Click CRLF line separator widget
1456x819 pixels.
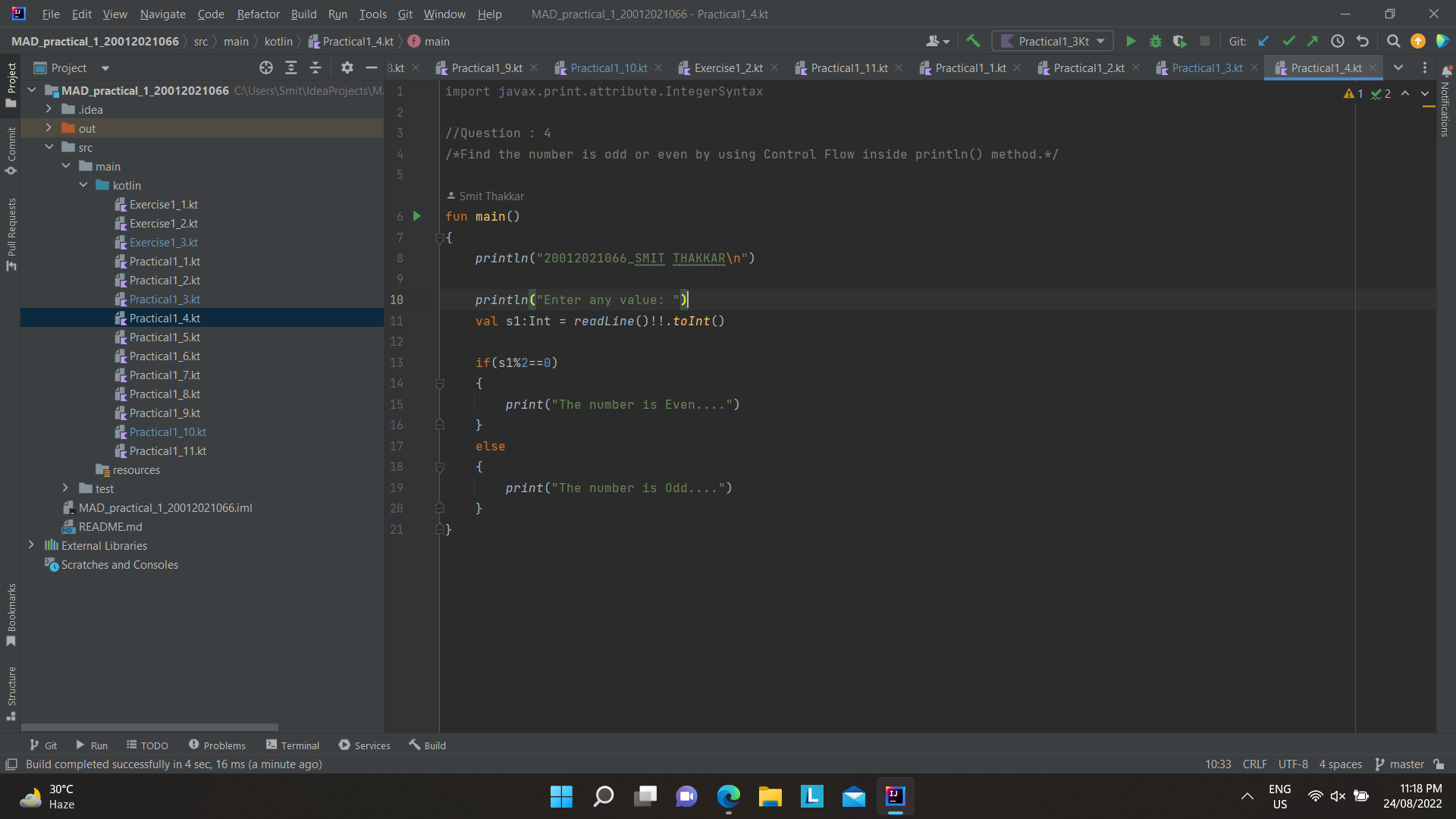(1254, 764)
